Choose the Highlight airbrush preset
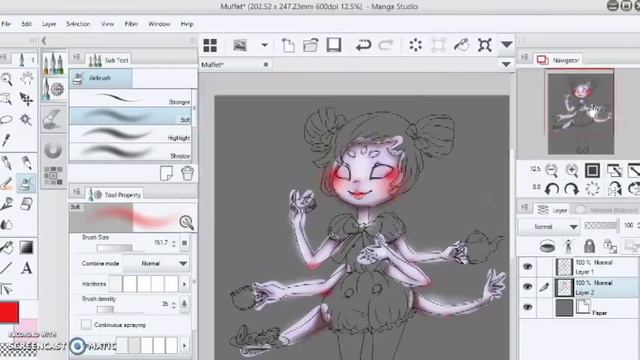640x360 pixels. pos(131,134)
